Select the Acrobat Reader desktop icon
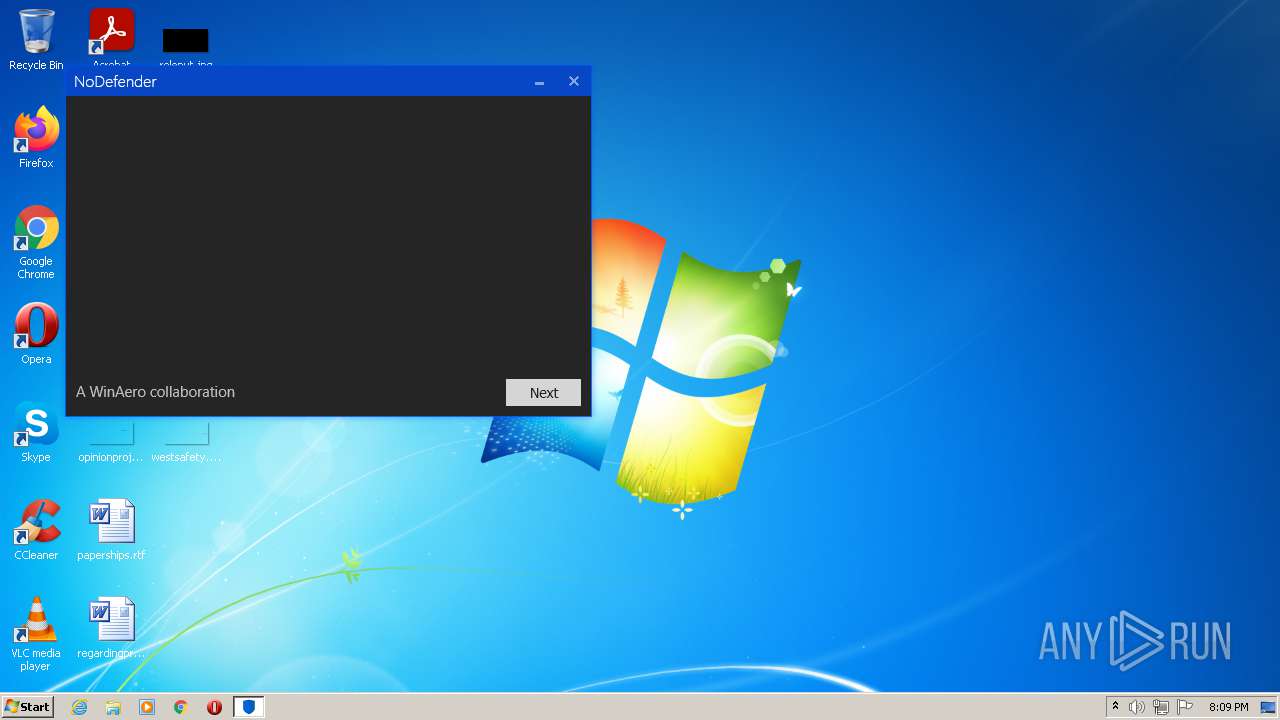The width and height of the screenshot is (1280, 720). tap(112, 37)
